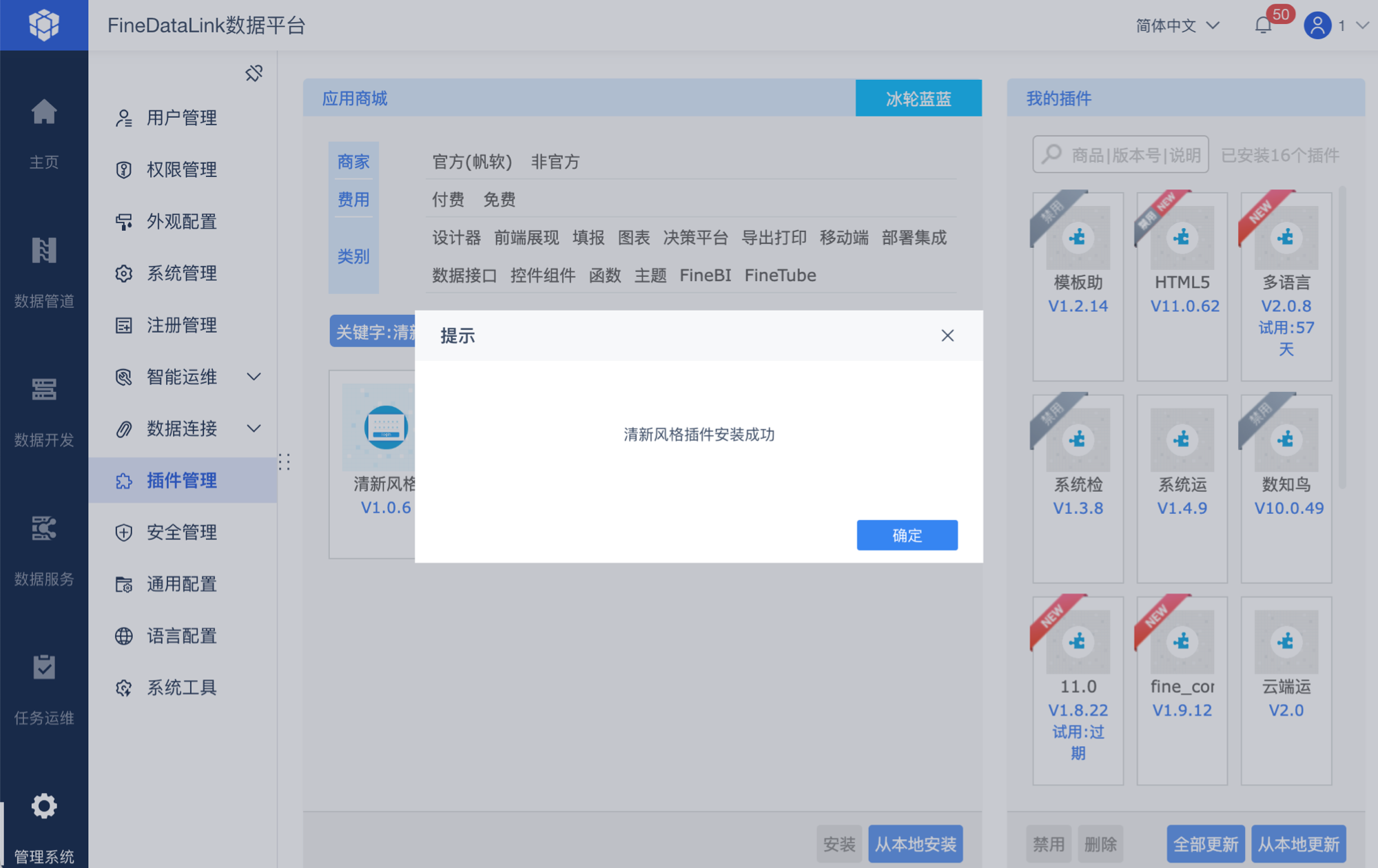Click the 从本地安装 button
This screenshot has width=1378, height=868.
click(915, 844)
